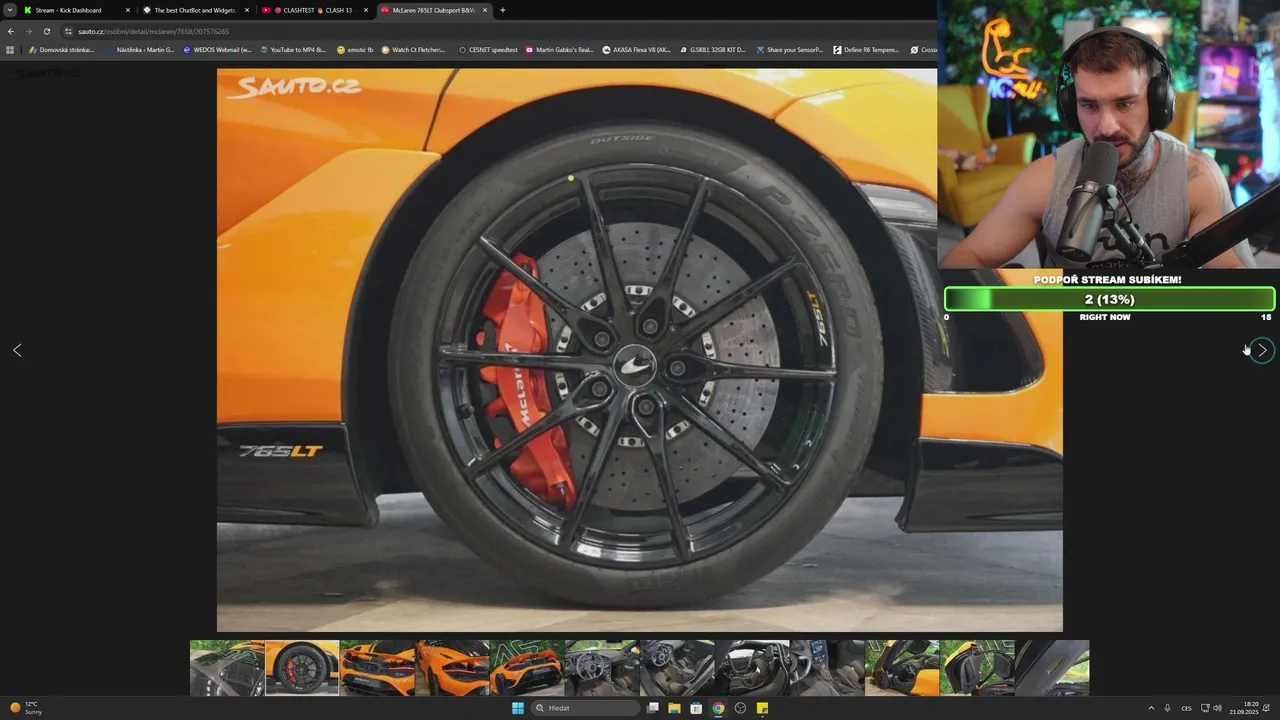Open AKASA Flexa V8 bookmark

tap(636, 49)
